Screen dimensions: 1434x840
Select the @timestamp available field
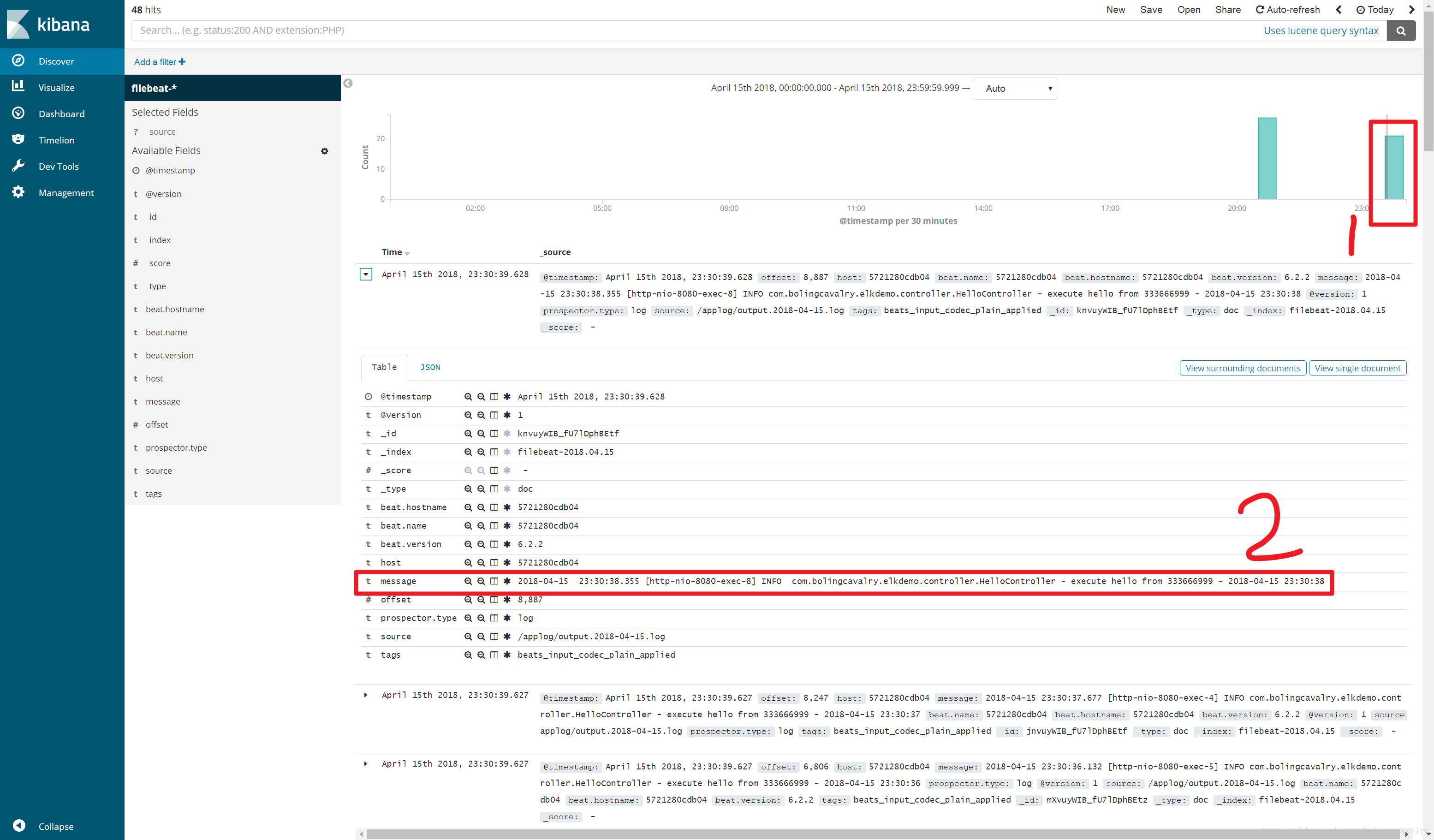170,170
